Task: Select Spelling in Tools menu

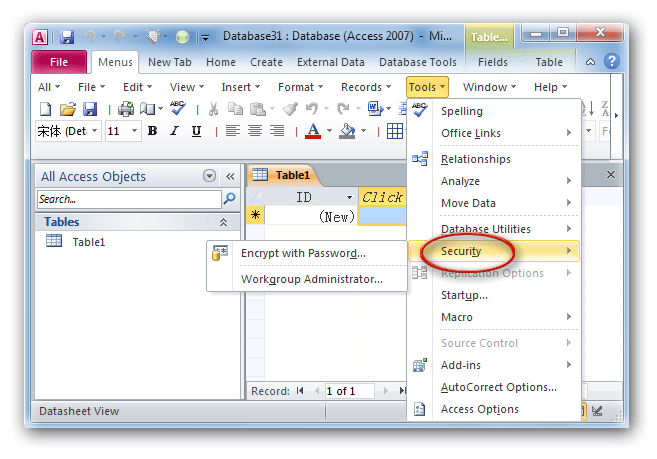Action: pyautogui.click(x=494, y=111)
